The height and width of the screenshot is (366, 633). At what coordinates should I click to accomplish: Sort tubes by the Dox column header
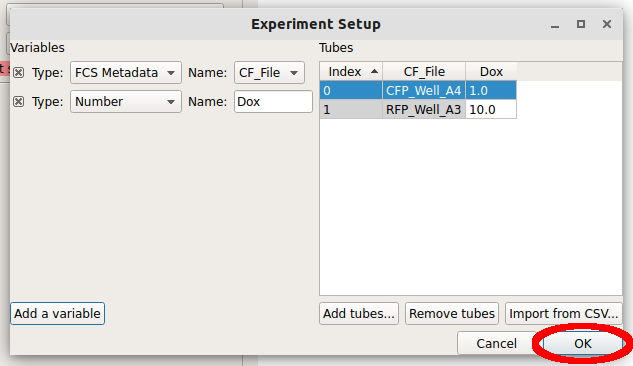(491, 72)
